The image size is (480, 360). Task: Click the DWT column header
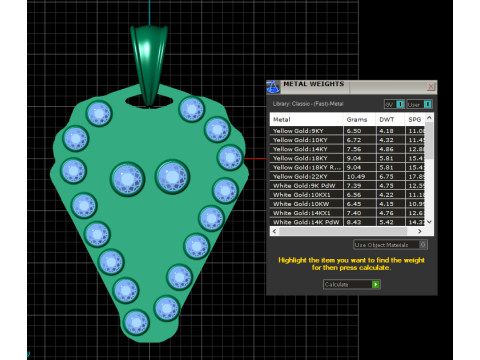tap(390, 119)
